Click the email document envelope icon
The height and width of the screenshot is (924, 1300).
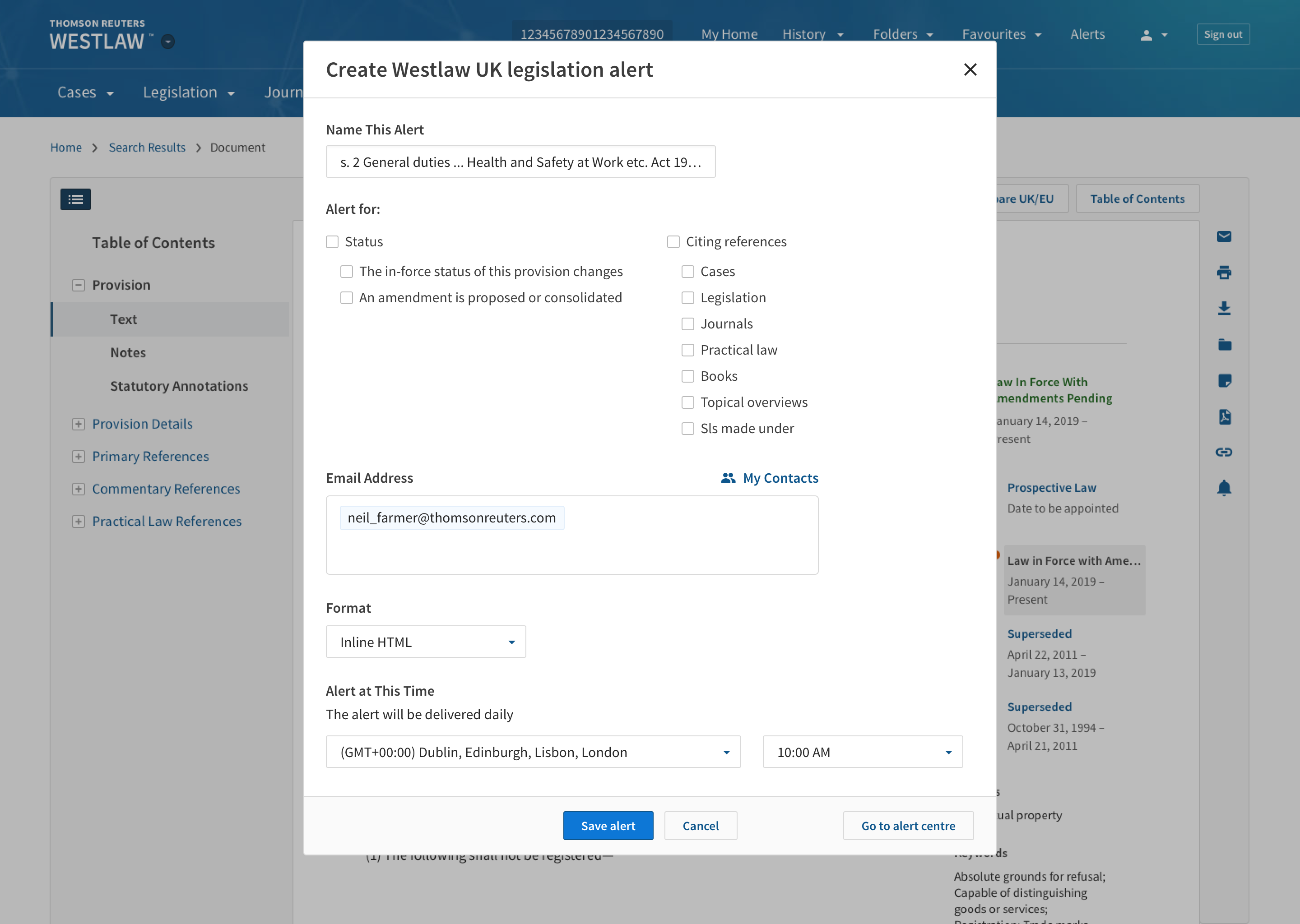(1224, 236)
